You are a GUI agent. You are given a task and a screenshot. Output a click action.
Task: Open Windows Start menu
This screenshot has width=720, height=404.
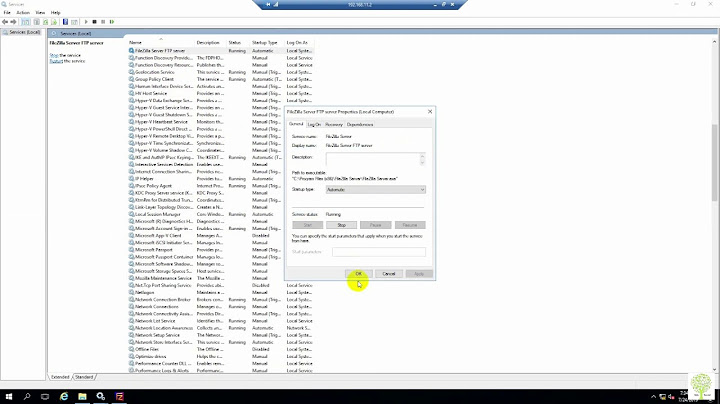(9, 397)
